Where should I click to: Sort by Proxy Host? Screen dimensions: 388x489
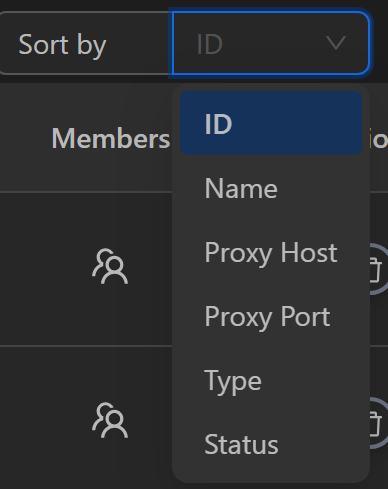point(271,253)
